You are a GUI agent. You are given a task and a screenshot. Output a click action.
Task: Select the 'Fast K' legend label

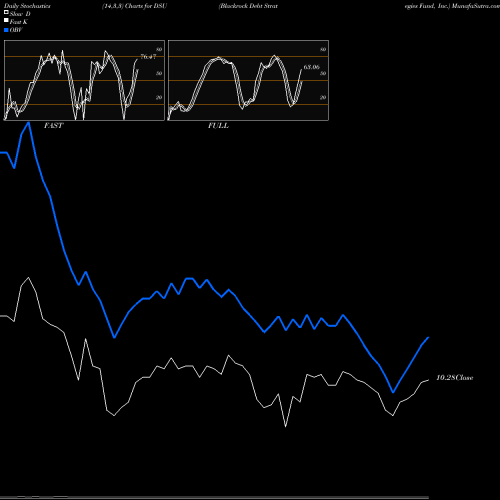point(19,22)
